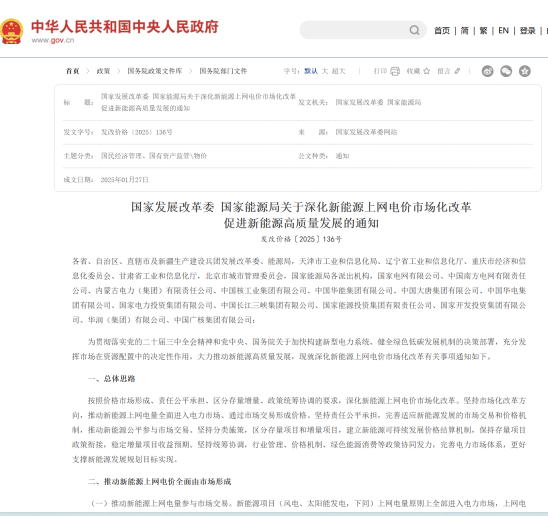Share via the Weibo round icon
The image size is (548, 516).
pos(488,71)
